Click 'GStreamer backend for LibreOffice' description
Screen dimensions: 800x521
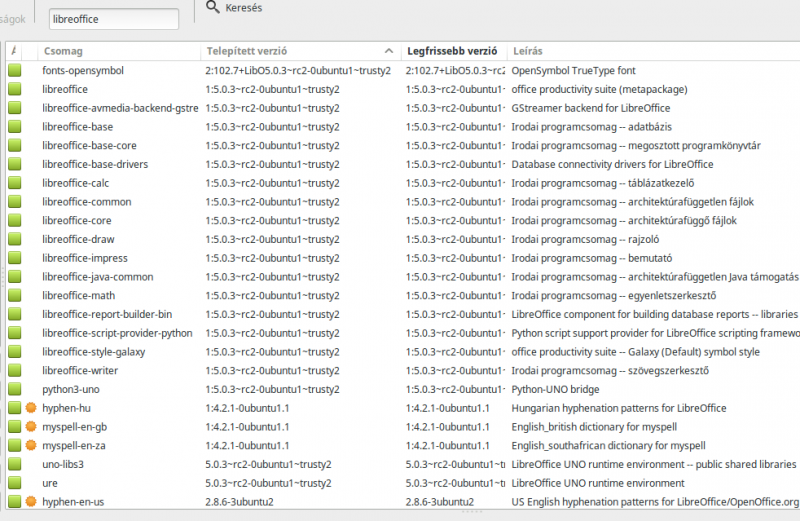point(591,108)
